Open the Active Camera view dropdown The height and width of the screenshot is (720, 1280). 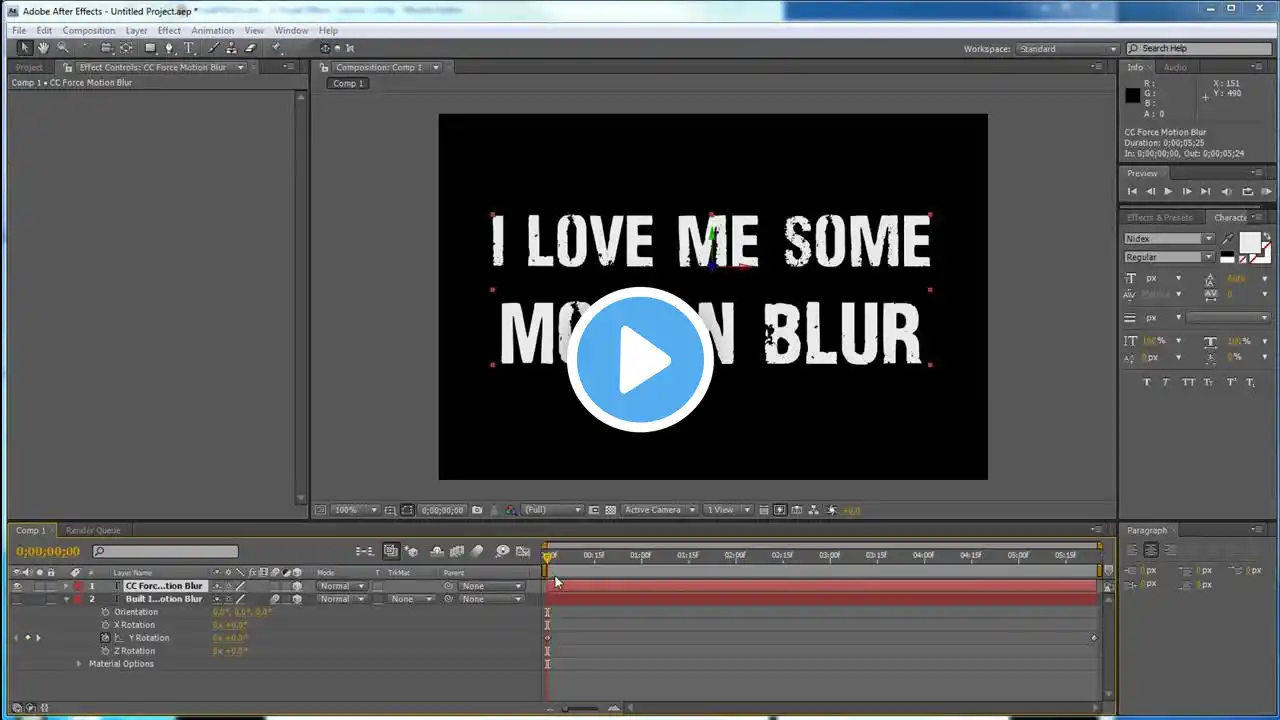[658, 510]
